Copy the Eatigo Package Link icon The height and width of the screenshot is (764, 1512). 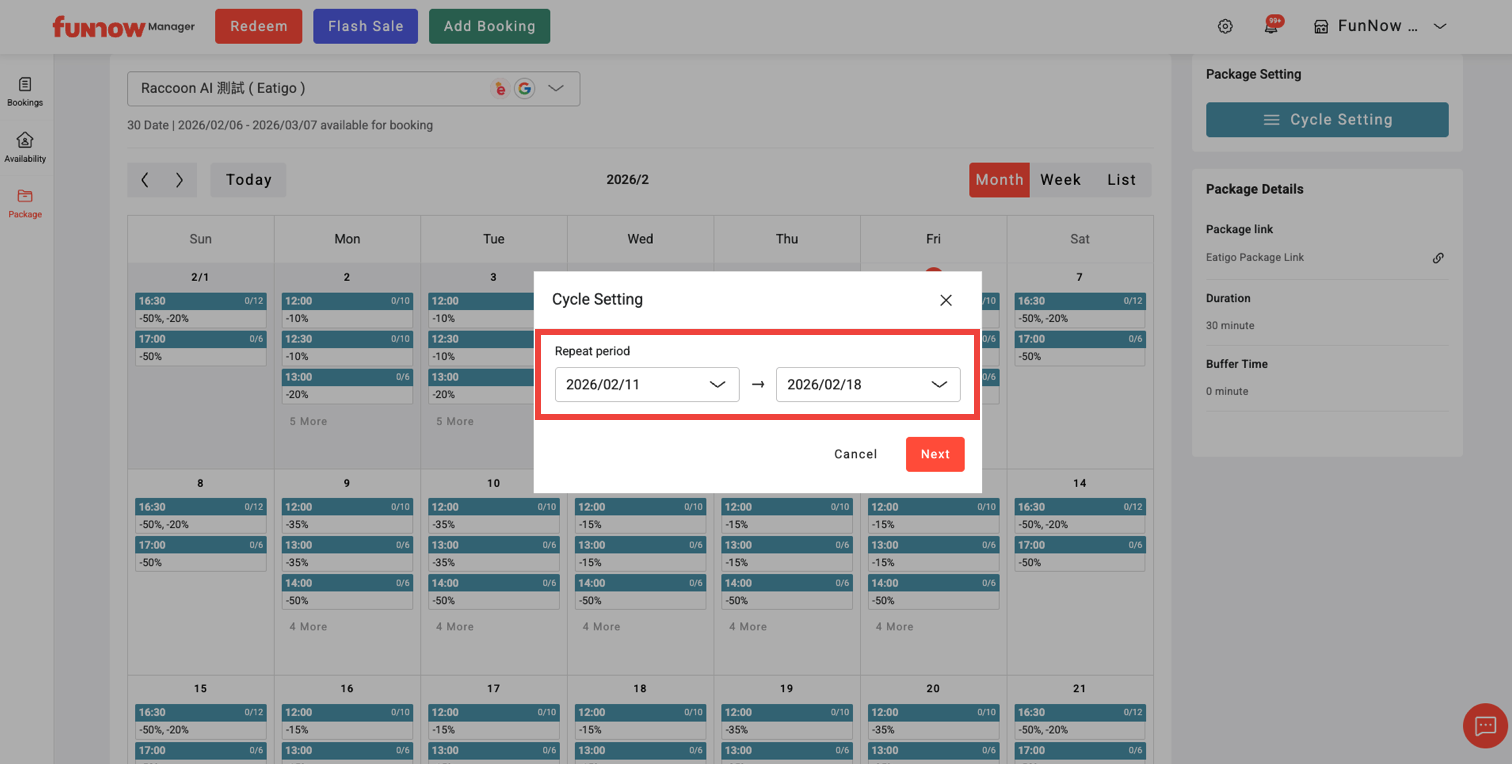1438,258
